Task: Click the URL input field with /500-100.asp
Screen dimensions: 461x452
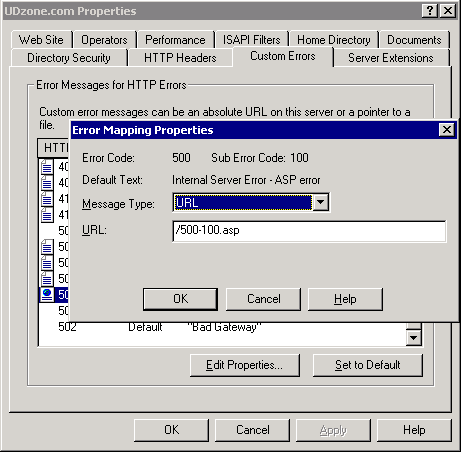Action: tap(309, 231)
